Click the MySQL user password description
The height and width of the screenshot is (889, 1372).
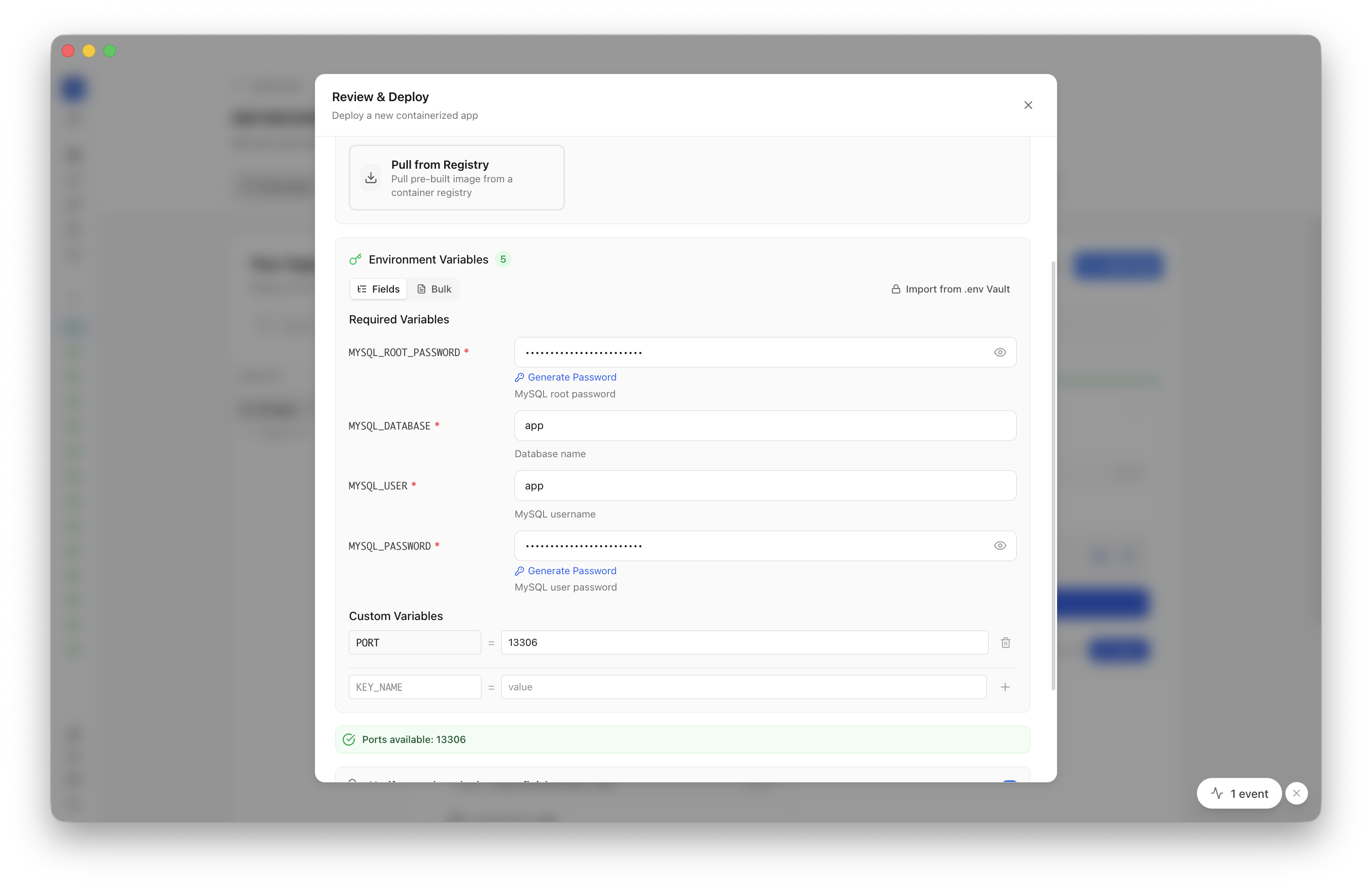pyautogui.click(x=565, y=587)
